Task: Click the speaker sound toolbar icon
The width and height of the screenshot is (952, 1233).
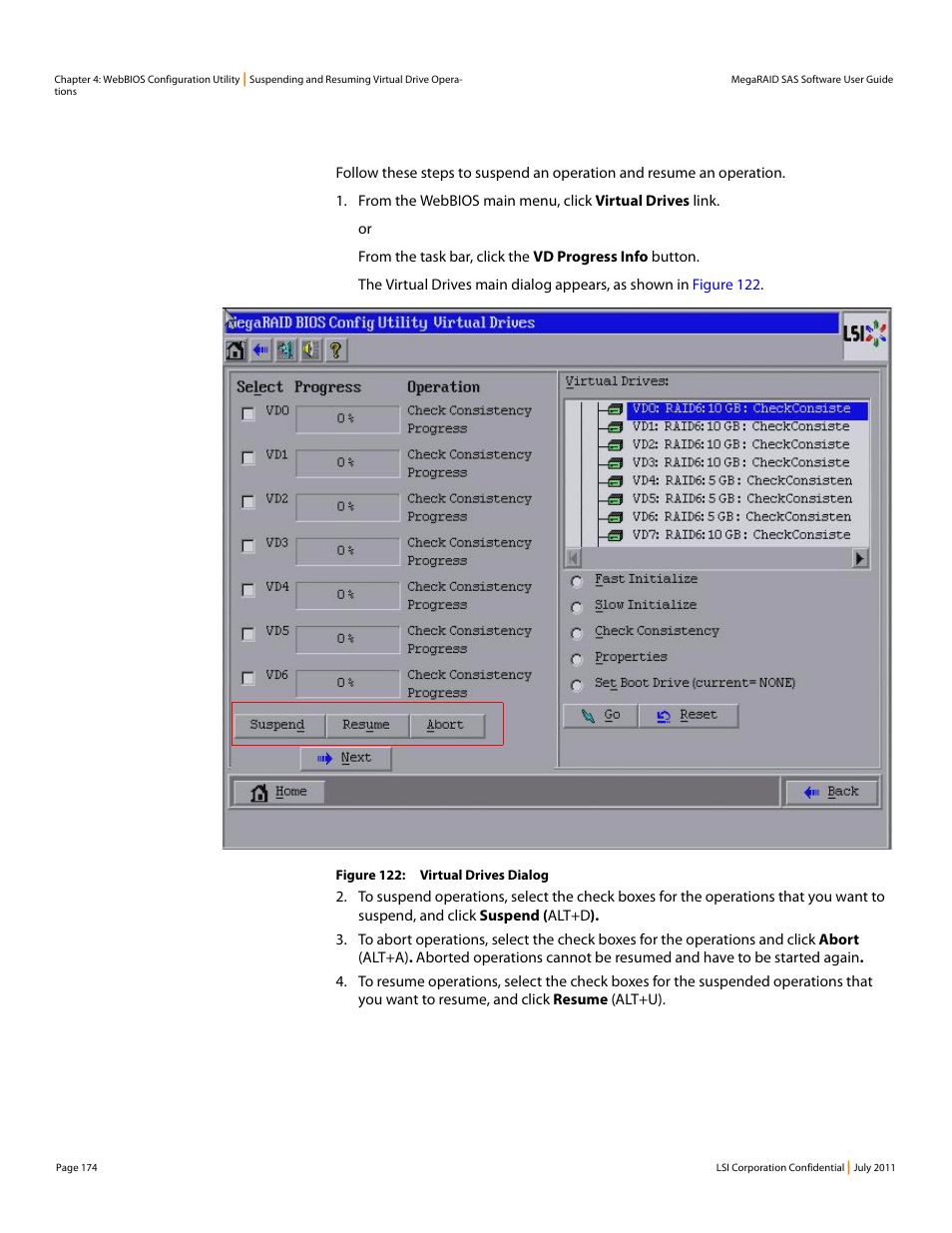Action: (x=310, y=350)
